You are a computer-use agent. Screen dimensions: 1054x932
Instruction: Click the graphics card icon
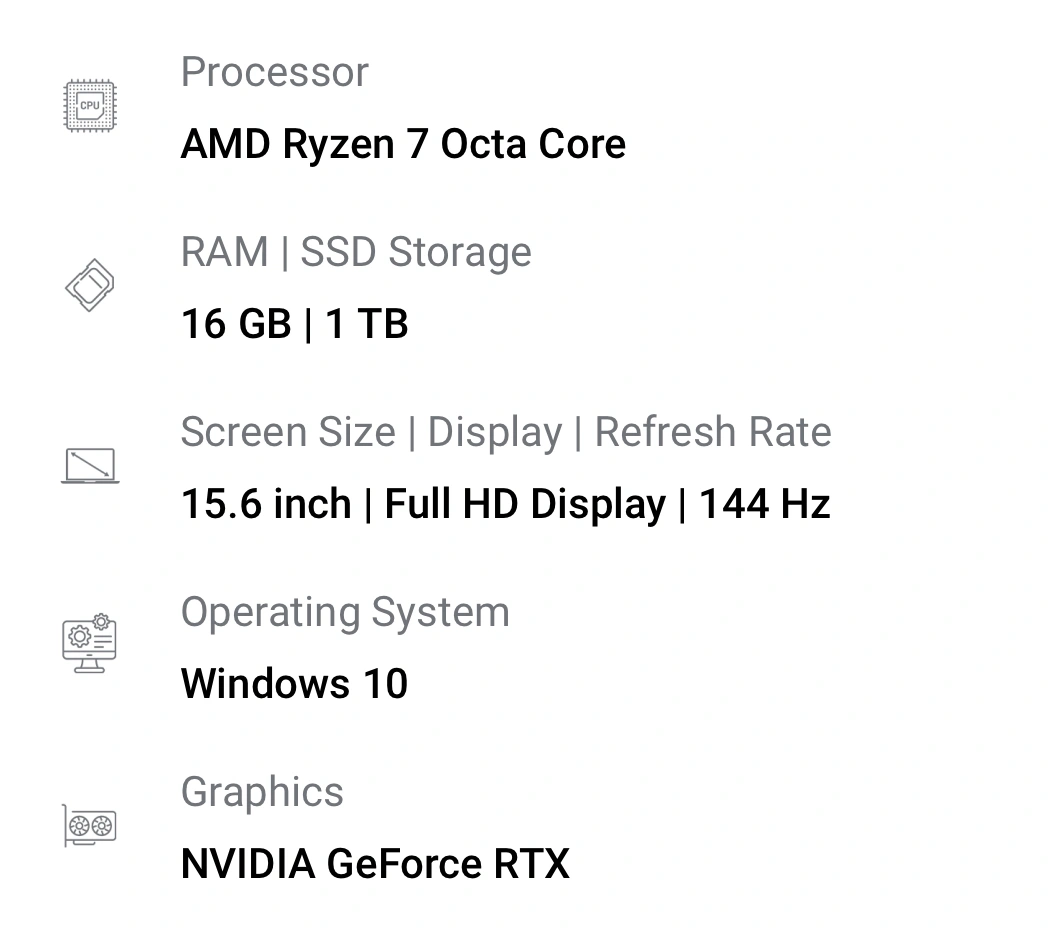(90, 826)
